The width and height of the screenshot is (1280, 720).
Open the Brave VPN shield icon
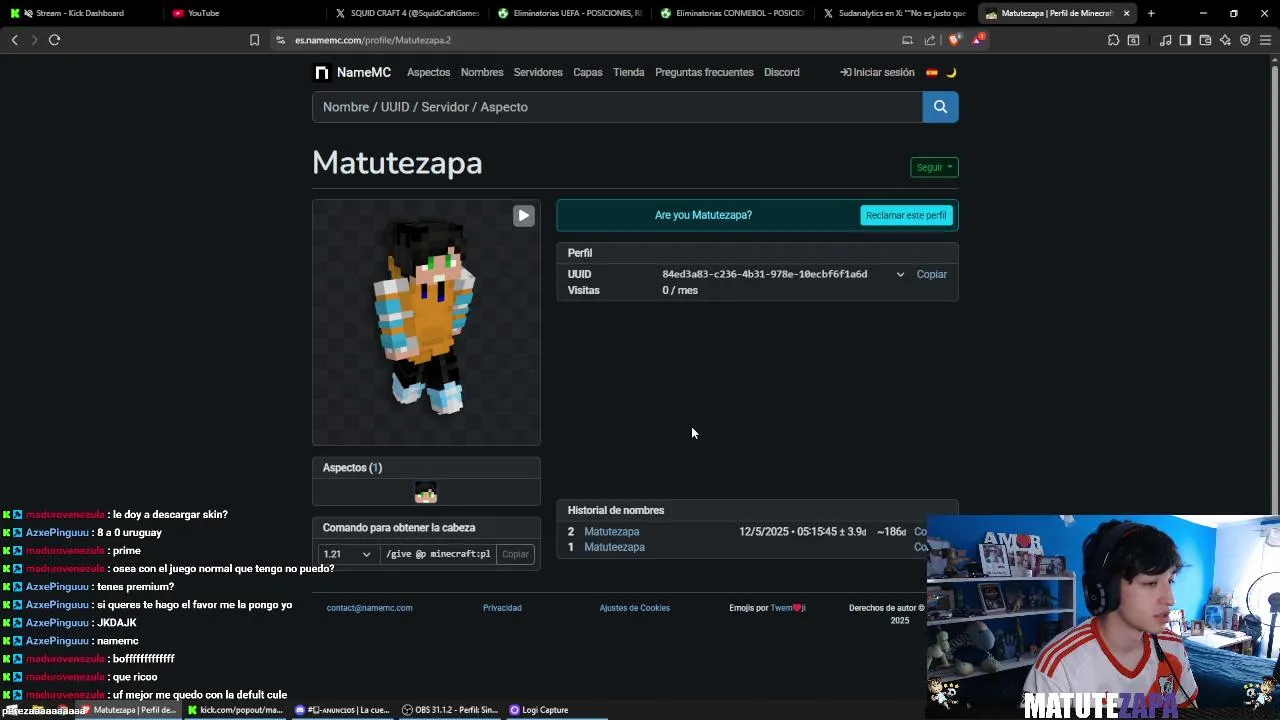(x=1245, y=40)
